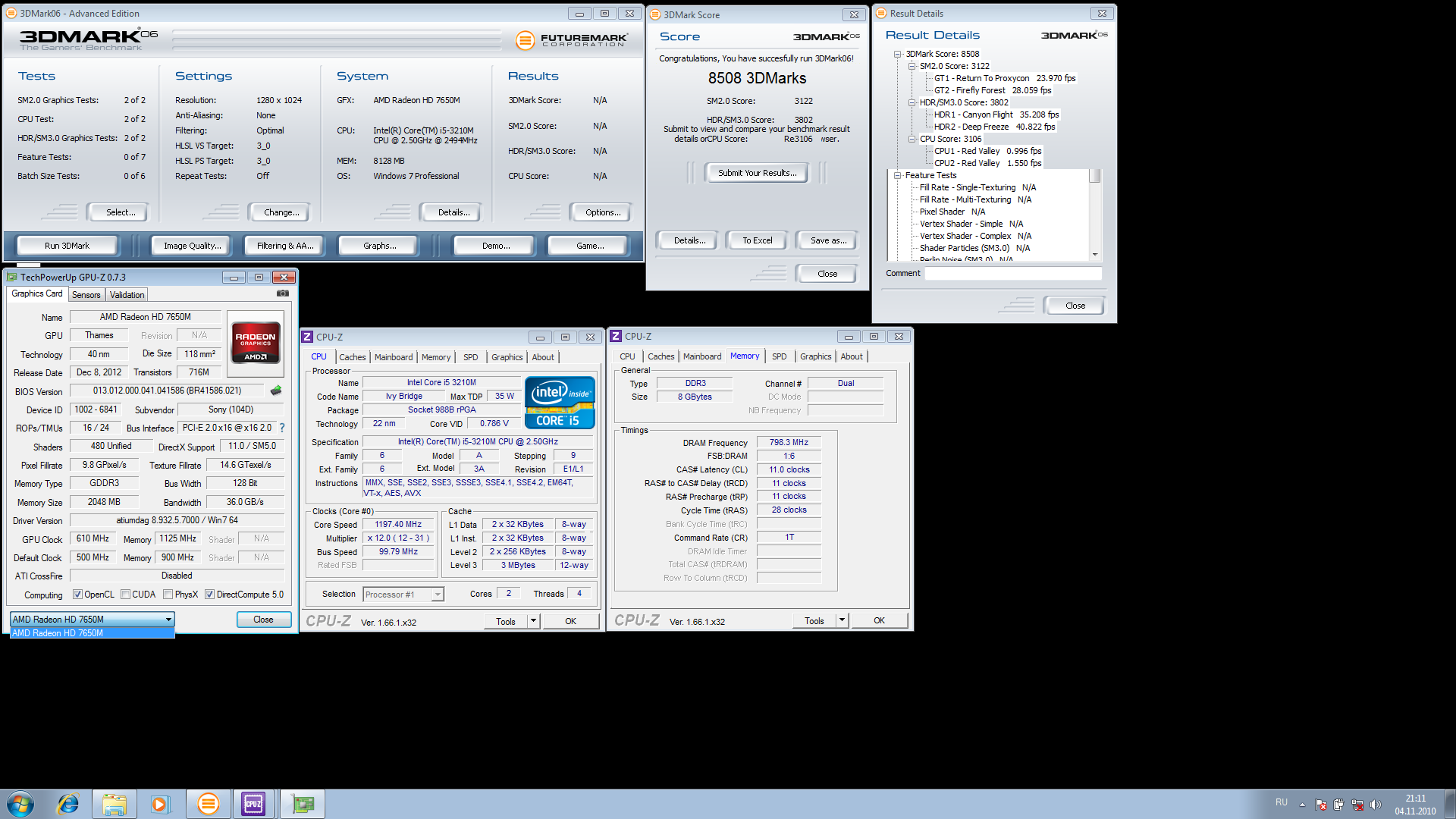
Task: Click the Save as... button
Action: [828, 240]
